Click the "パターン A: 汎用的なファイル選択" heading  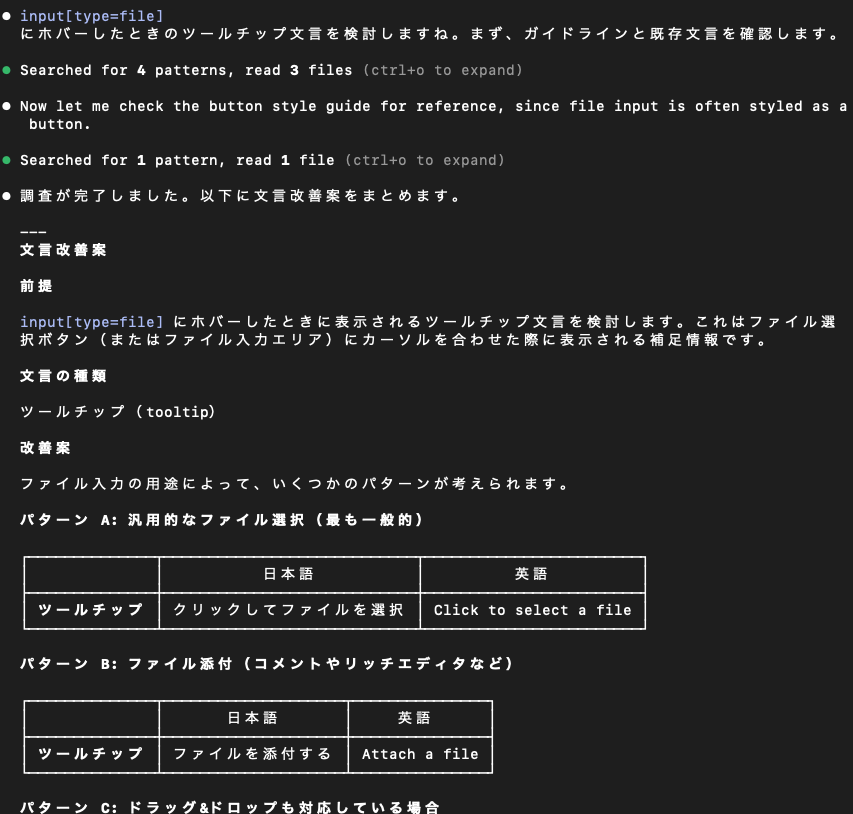pyautogui.click(x=221, y=520)
